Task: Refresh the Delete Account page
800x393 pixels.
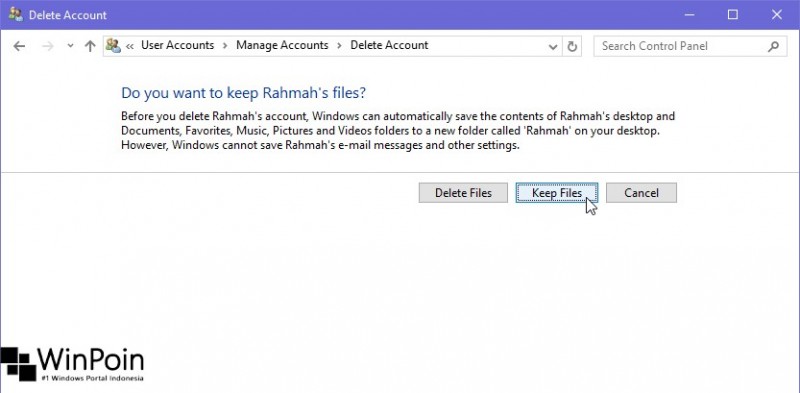Action: click(x=572, y=46)
